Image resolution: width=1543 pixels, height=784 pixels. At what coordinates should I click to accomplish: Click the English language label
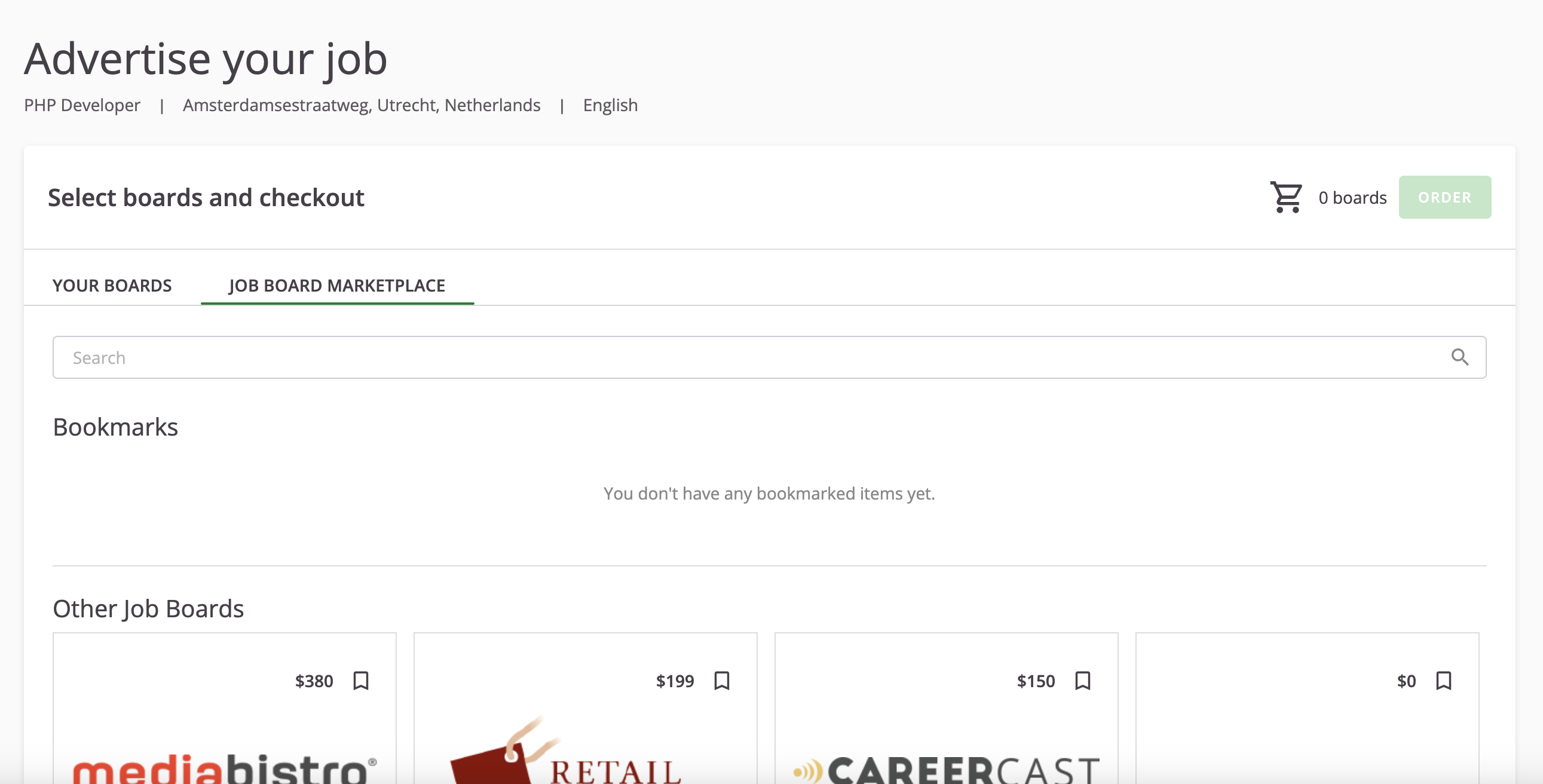pyautogui.click(x=610, y=105)
